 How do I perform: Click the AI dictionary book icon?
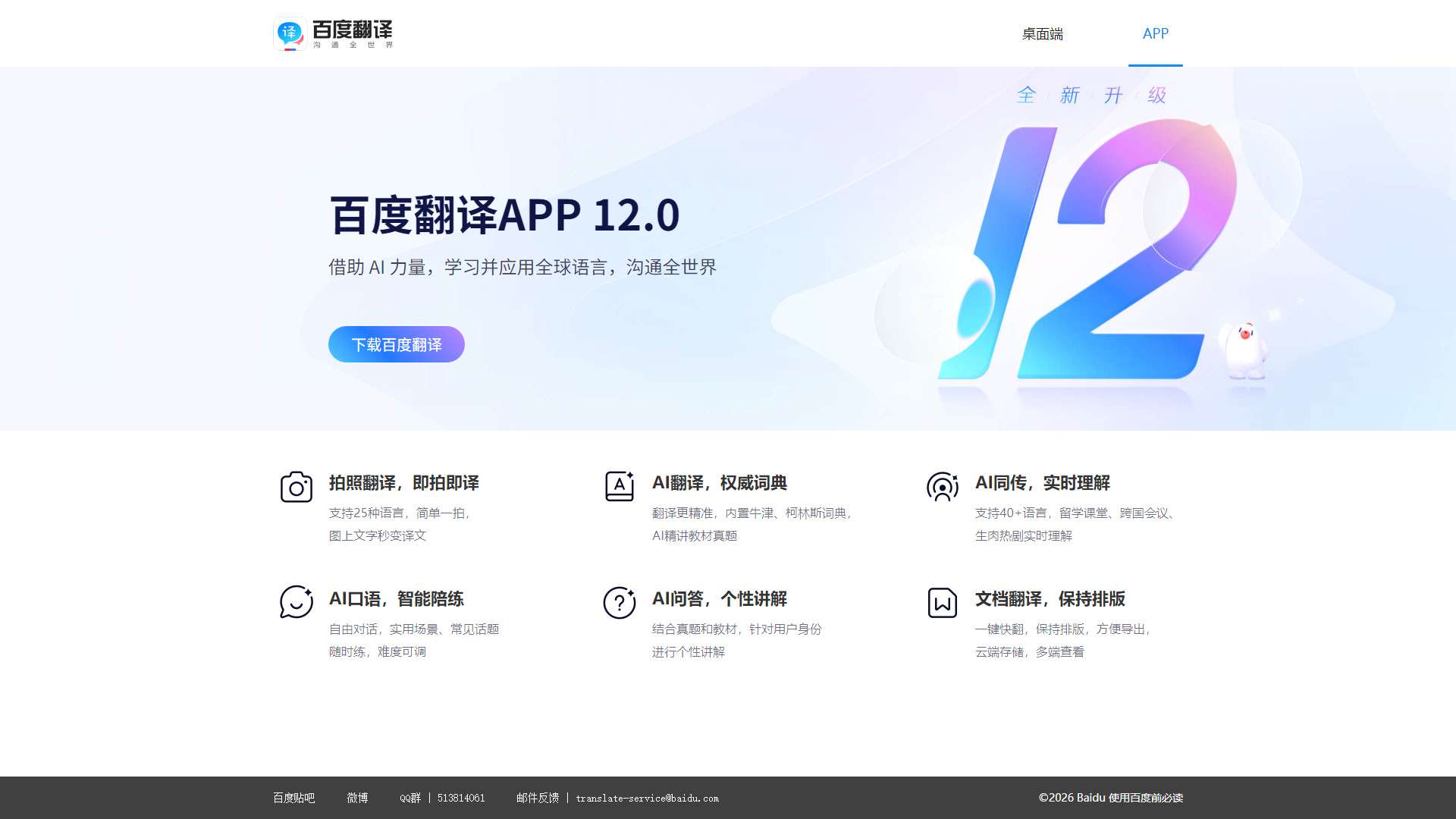(x=620, y=486)
